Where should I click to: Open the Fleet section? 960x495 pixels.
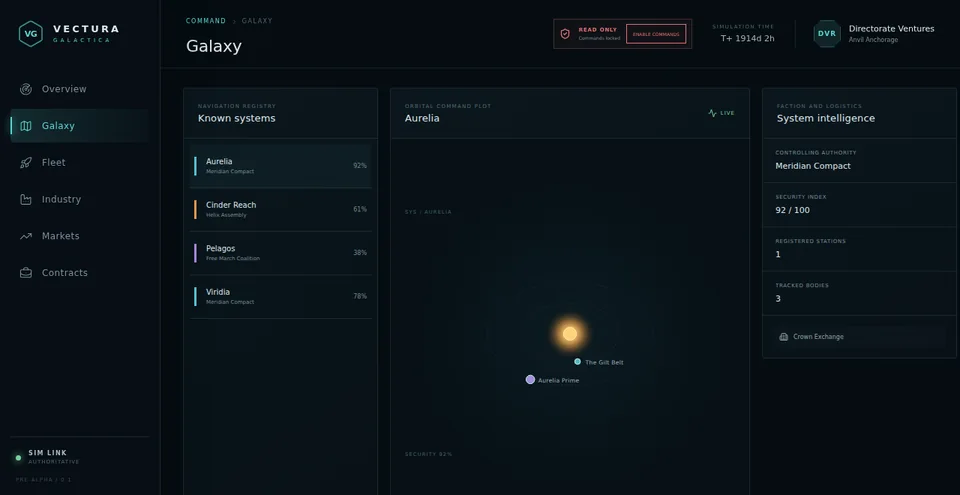click(x=80, y=162)
